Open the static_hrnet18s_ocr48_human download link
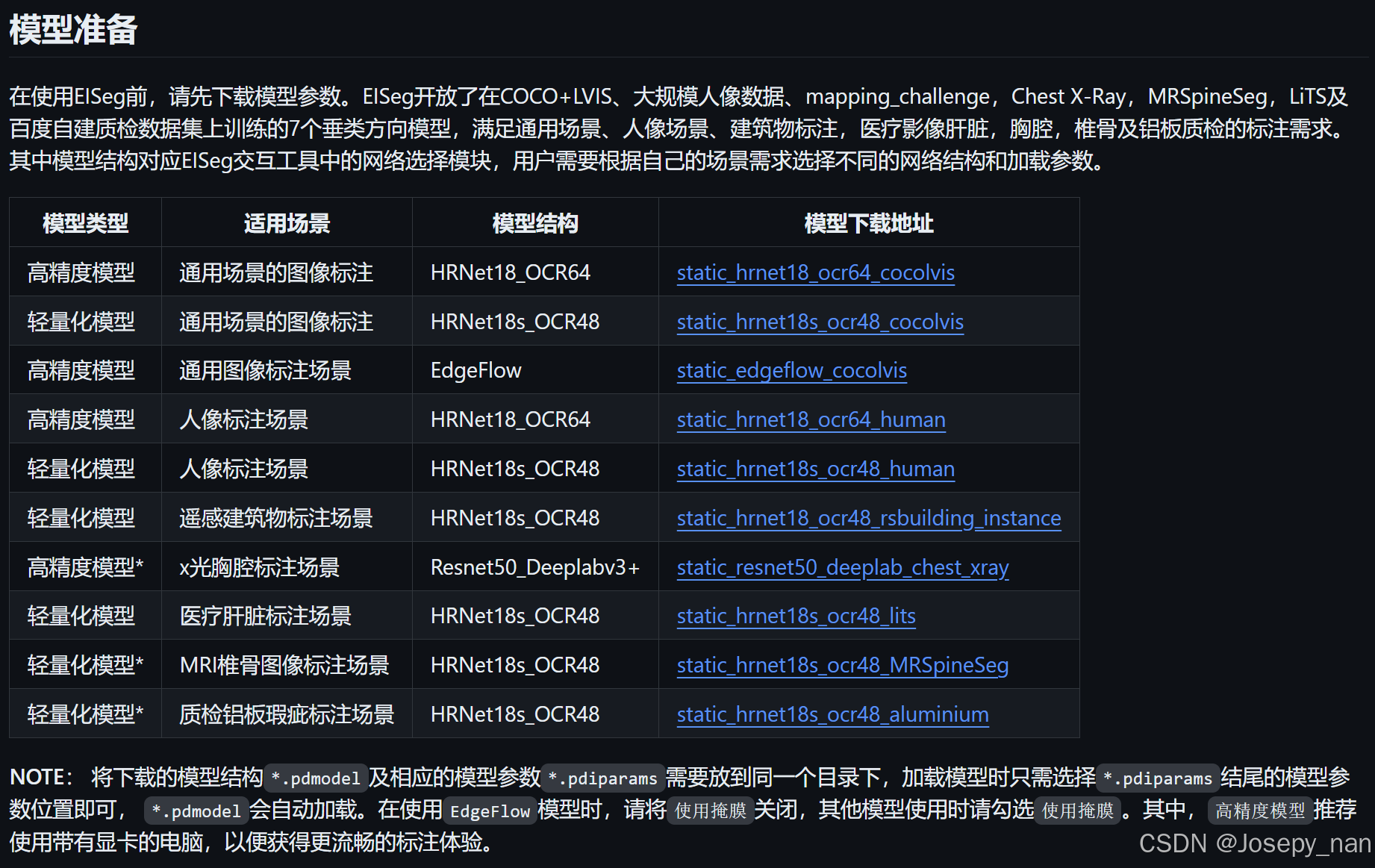Screen dimensions: 1375x868 814,469
